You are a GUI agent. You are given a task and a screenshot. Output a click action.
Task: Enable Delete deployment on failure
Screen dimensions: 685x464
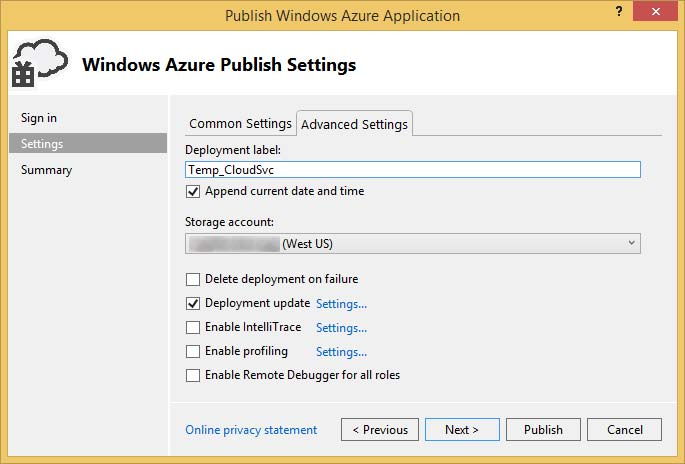(194, 279)
